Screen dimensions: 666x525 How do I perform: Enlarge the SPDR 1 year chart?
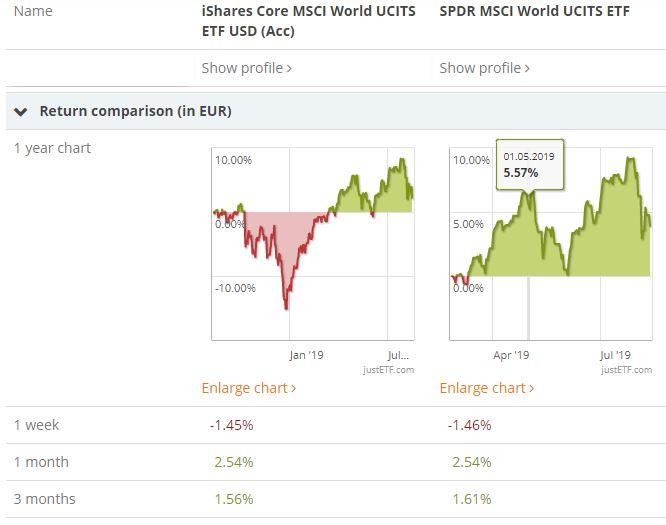pyautogui.click(x=486, y=388)
